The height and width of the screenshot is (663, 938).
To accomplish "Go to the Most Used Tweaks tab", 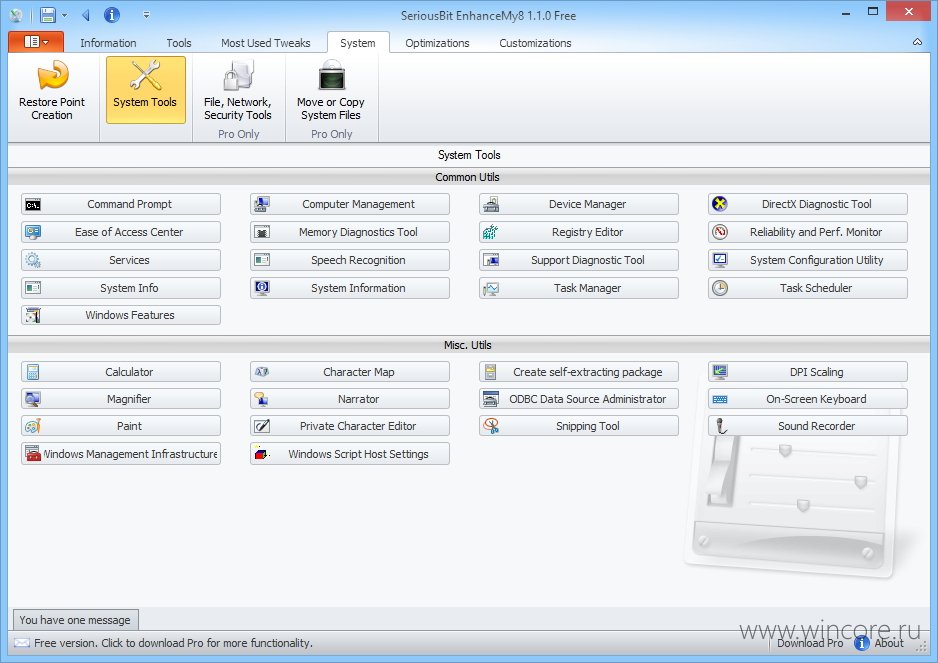I will (x=266, y=43).
